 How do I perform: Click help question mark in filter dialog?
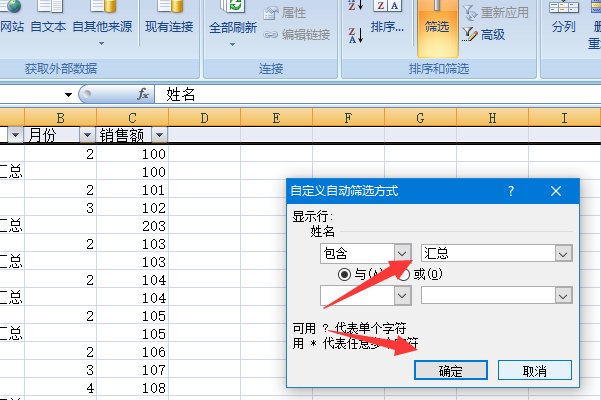pos(511,191)
